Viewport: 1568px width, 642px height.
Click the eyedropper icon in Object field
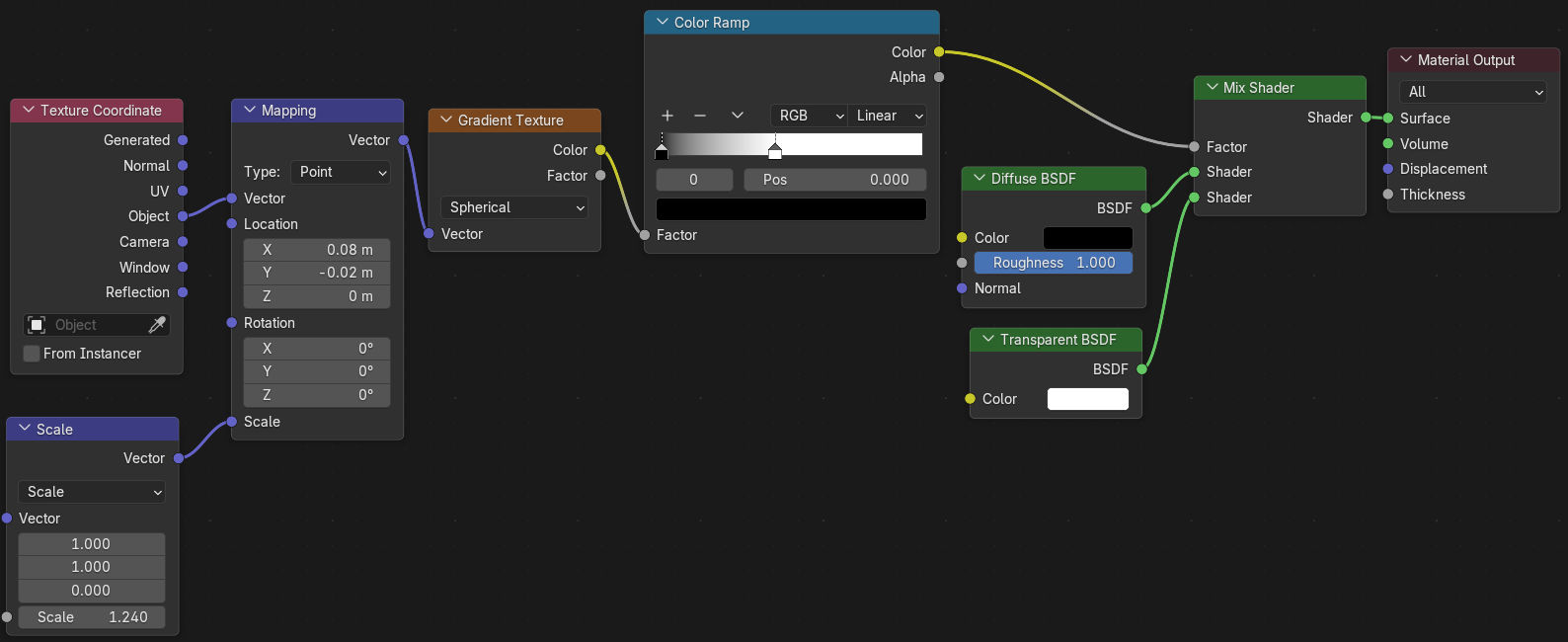156,325
